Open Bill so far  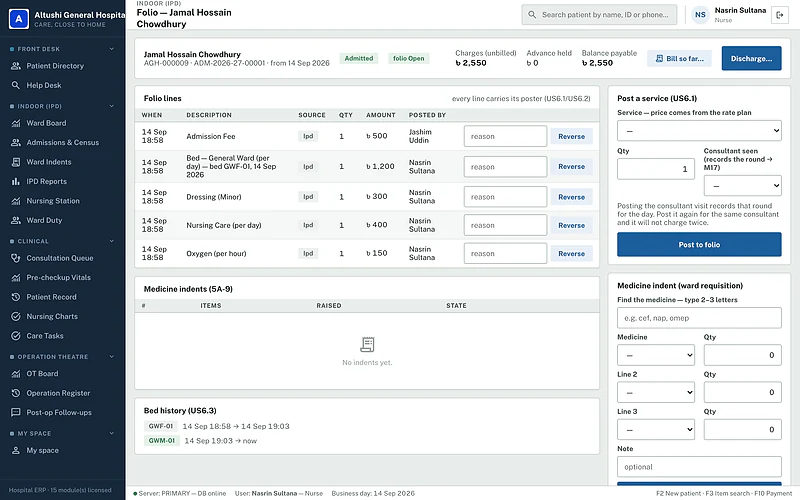679,58
